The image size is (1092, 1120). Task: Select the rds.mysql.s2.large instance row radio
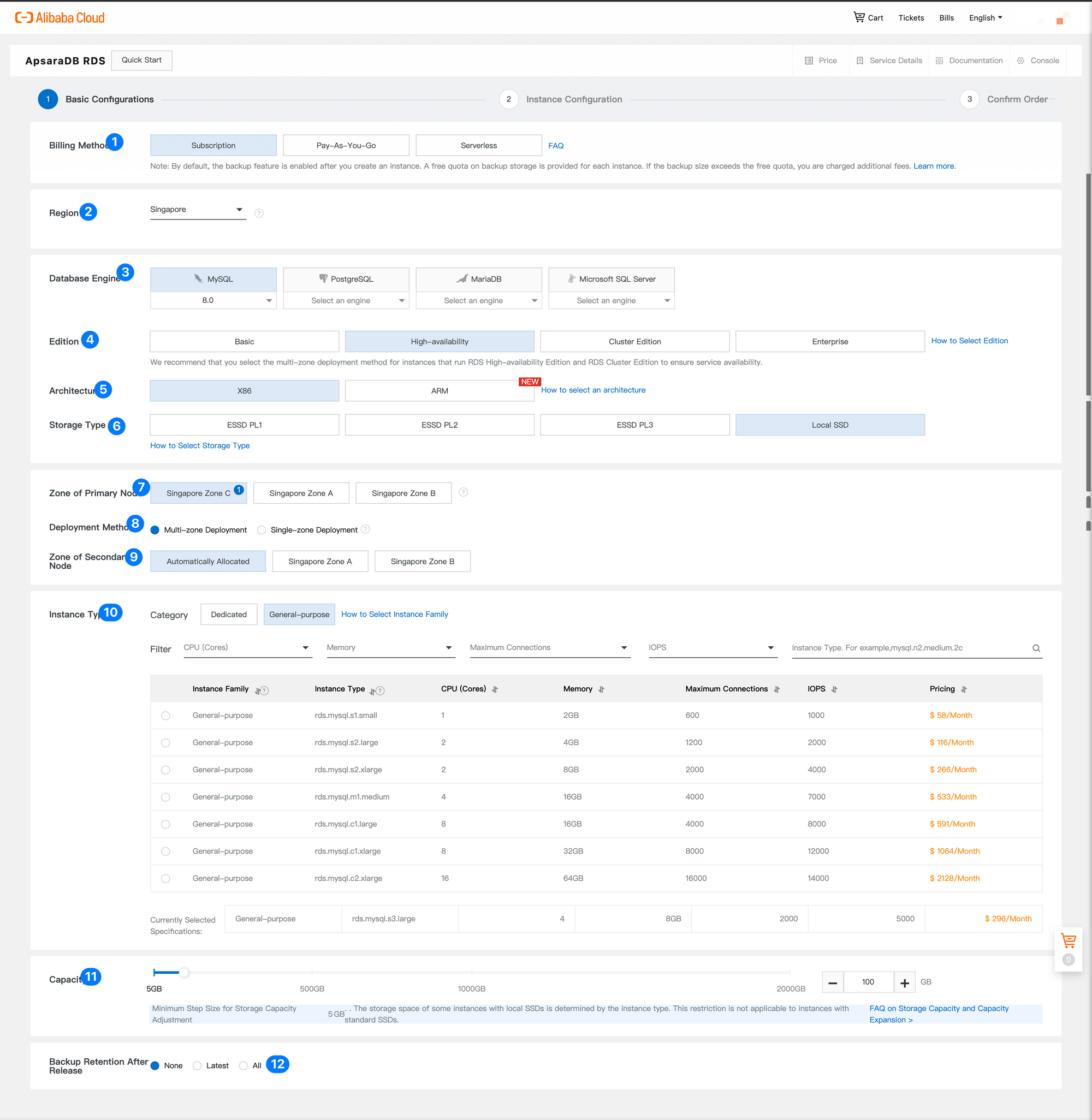click(166, 743)
